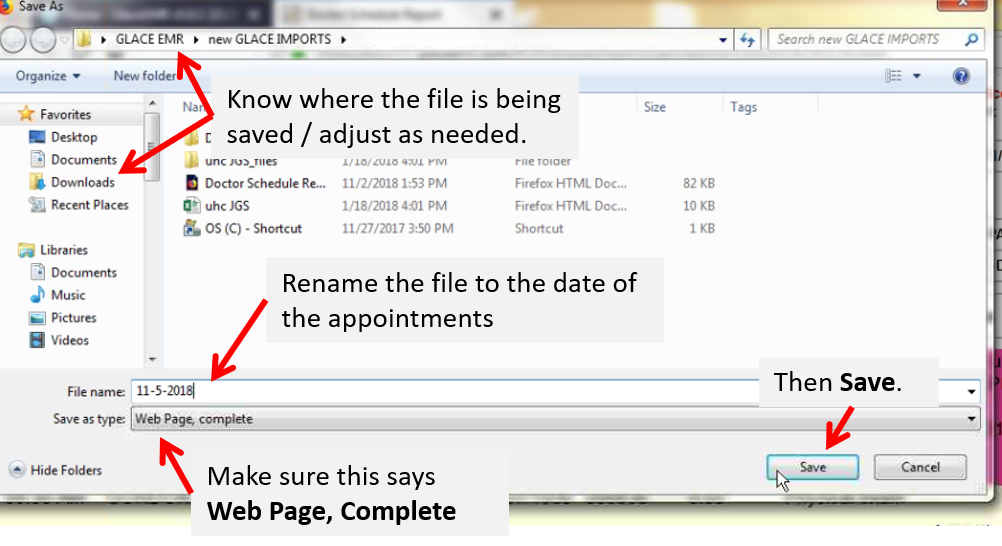Select the OS (C) - Shortcut item
The width and height of the screenshot is (1002, 546).
coord(253,228)
